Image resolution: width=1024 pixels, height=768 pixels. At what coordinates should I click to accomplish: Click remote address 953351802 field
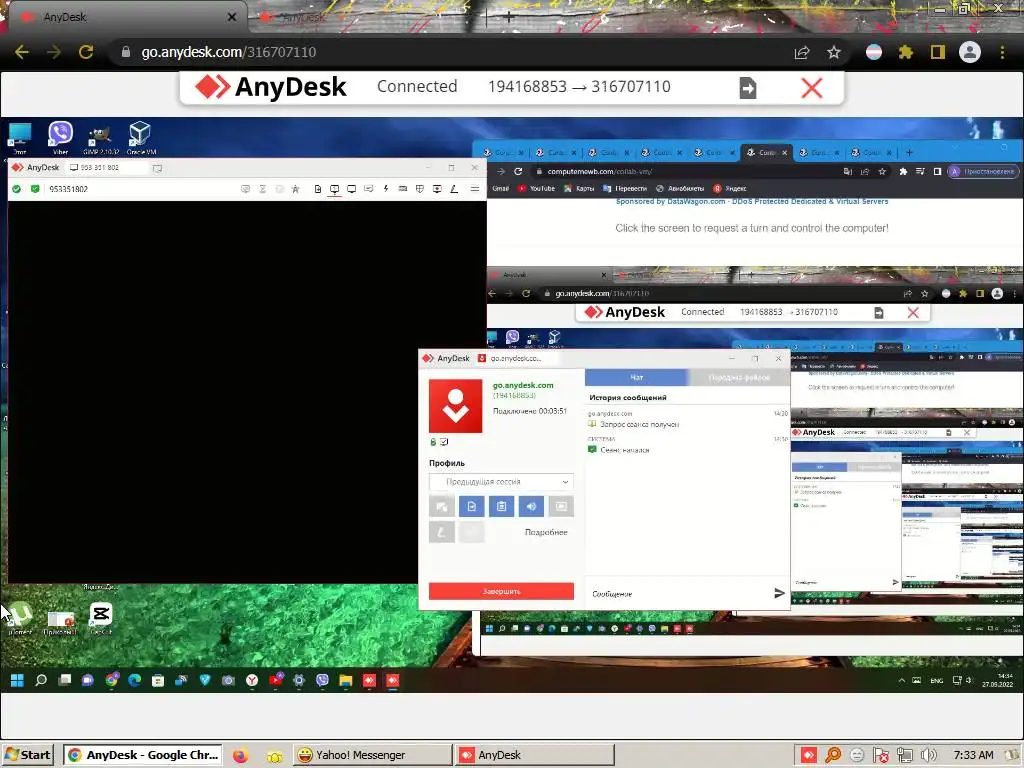point(69,189)
